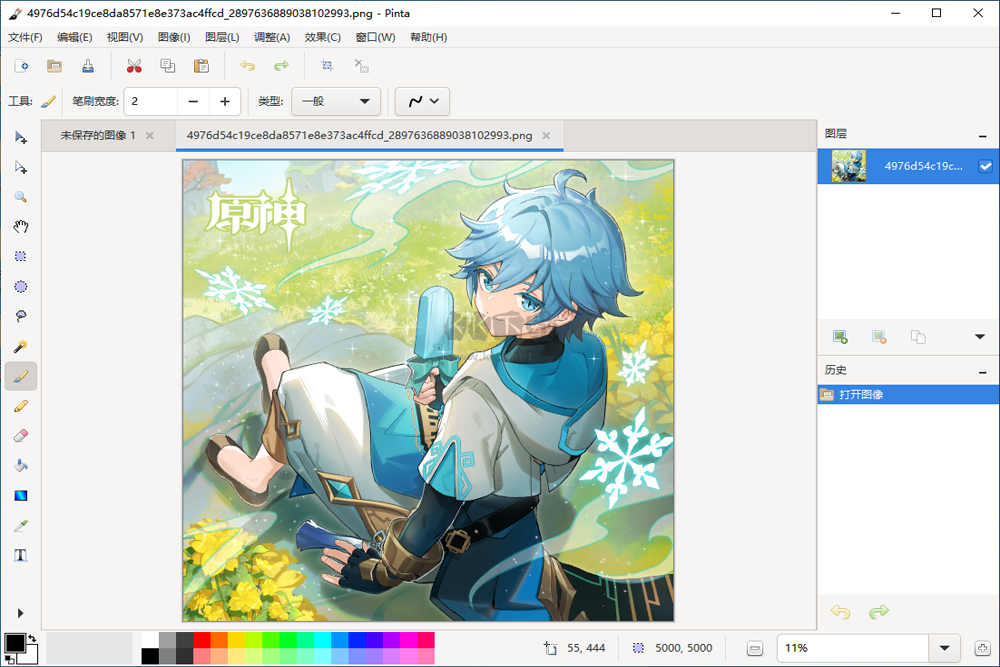
Task: Select the Magic Wand tool
Action: coord(20,346)
